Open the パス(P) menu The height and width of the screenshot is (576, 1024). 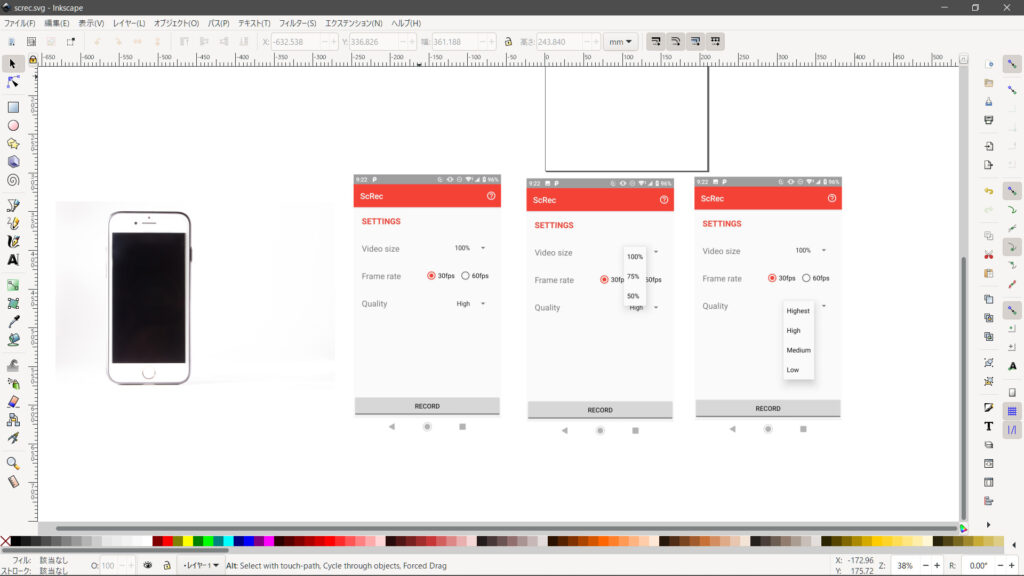(x=218, y=24)
